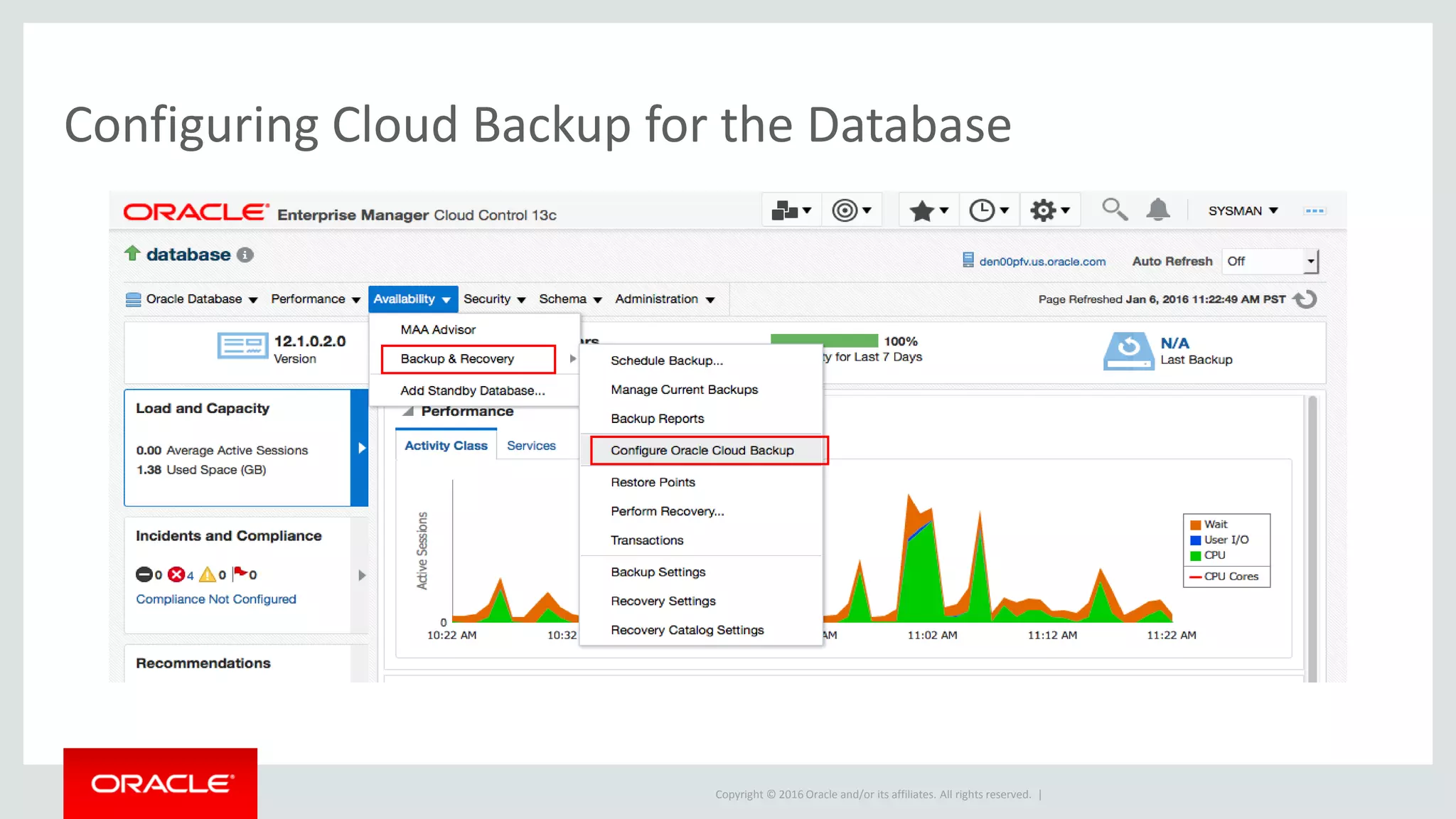Click the critical incidents count 4
Screen dimensions: 1456x819
[x=190, y=576]
